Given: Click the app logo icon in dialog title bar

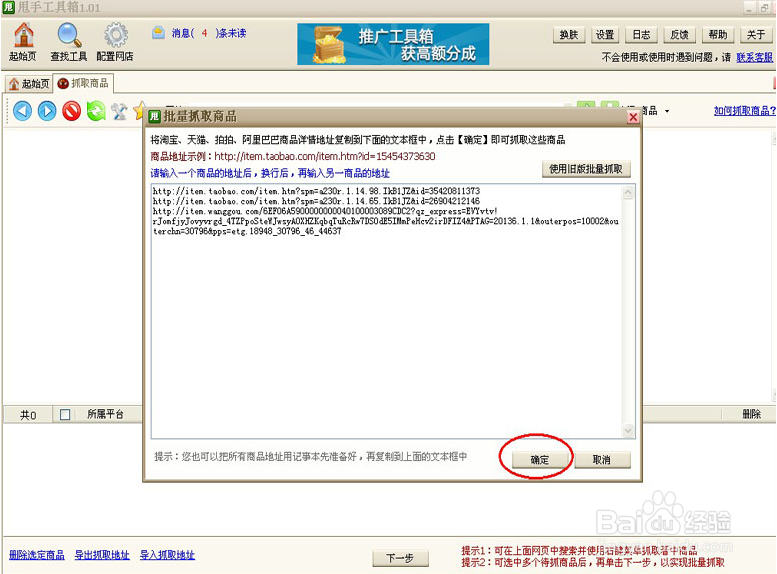Looking at the screenshot, I should tap(155, 116).
